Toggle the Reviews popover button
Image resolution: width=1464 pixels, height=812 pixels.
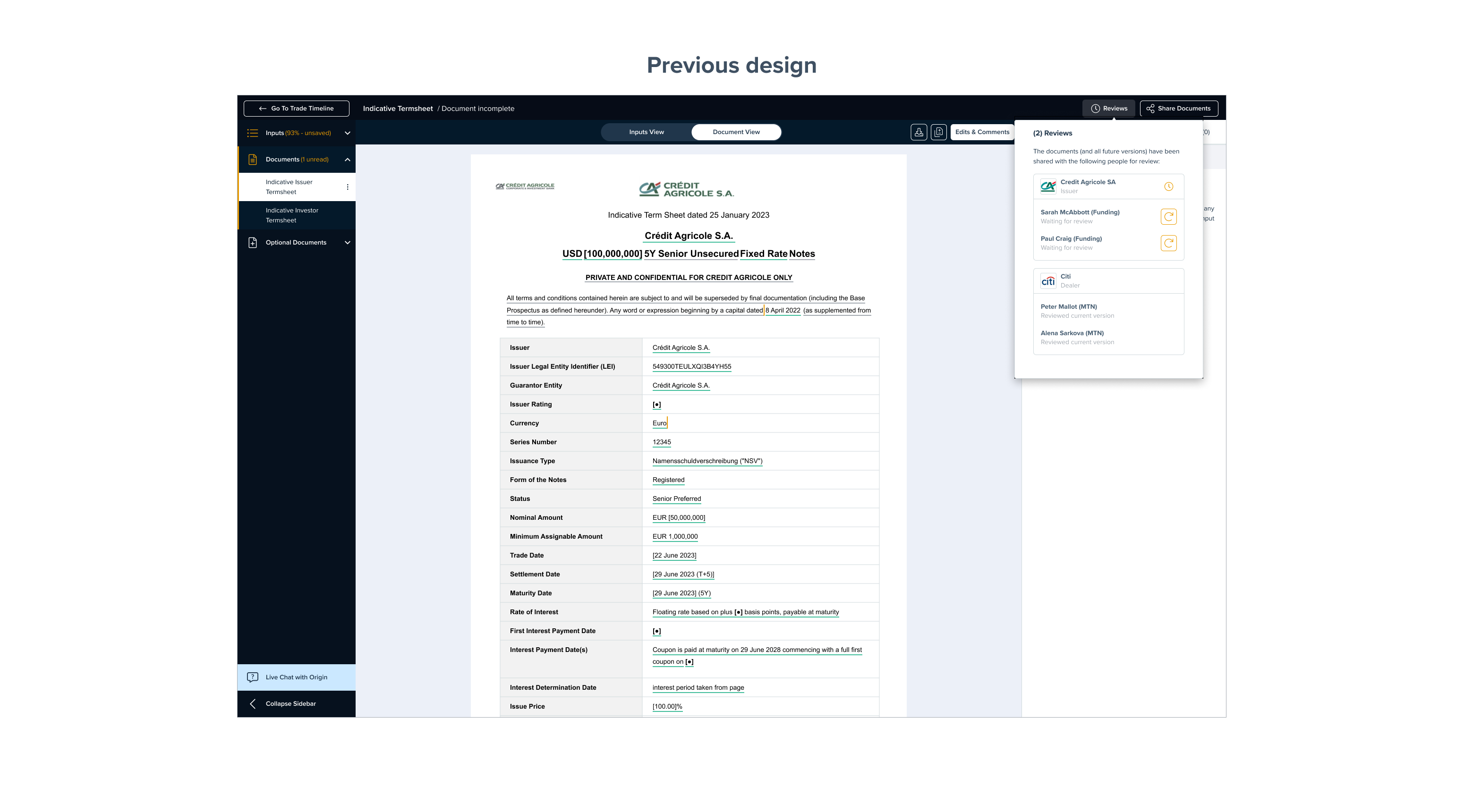pos(1109,108)
